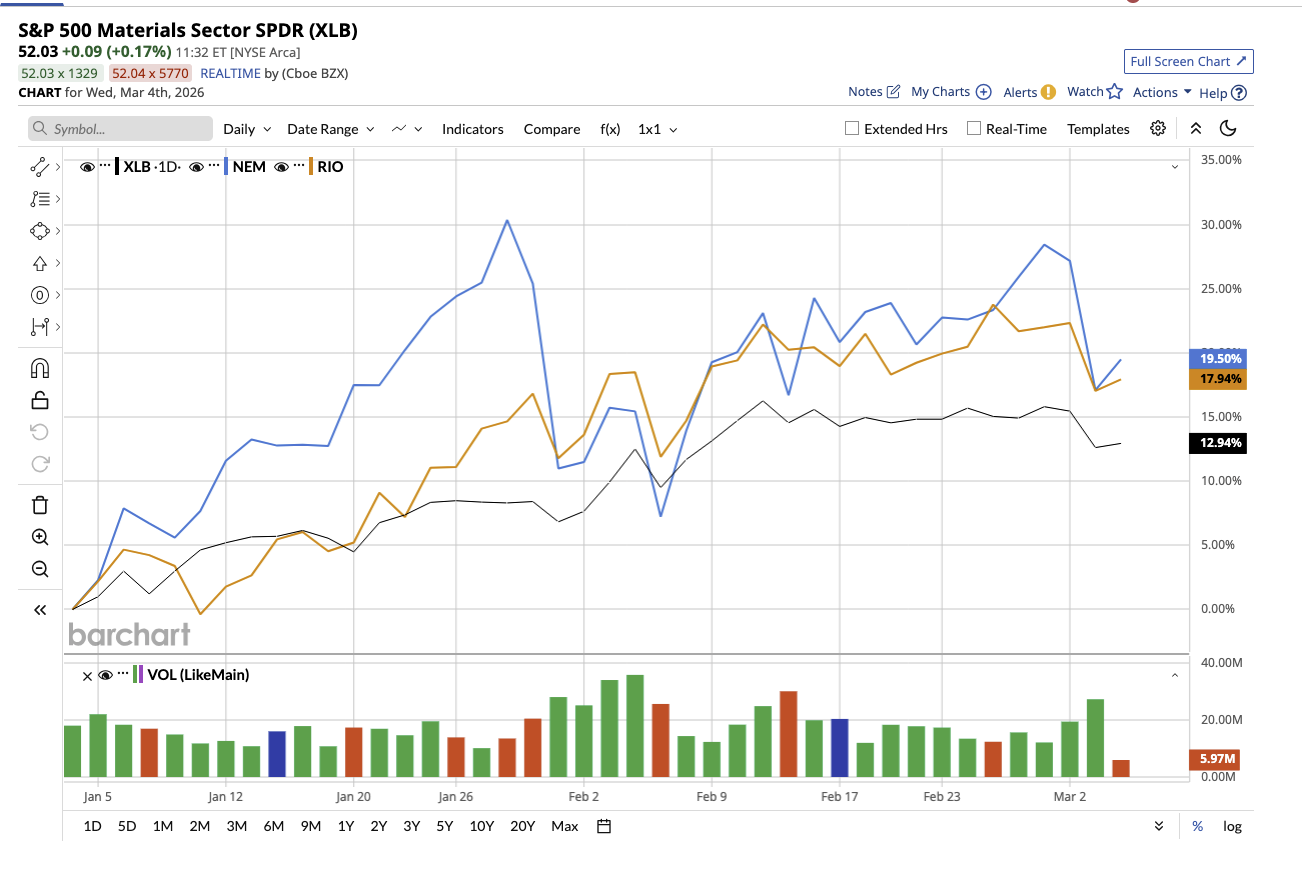Enable the Real-Time checkbox
The height and width of the screenshot is (874, 1302).
click(973, 128)
